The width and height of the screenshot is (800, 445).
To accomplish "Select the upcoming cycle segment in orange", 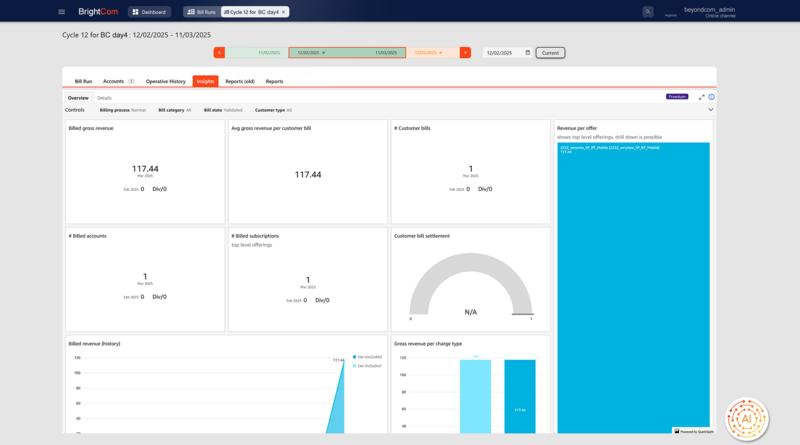I will pyautogui.click(x=432, y=53).
